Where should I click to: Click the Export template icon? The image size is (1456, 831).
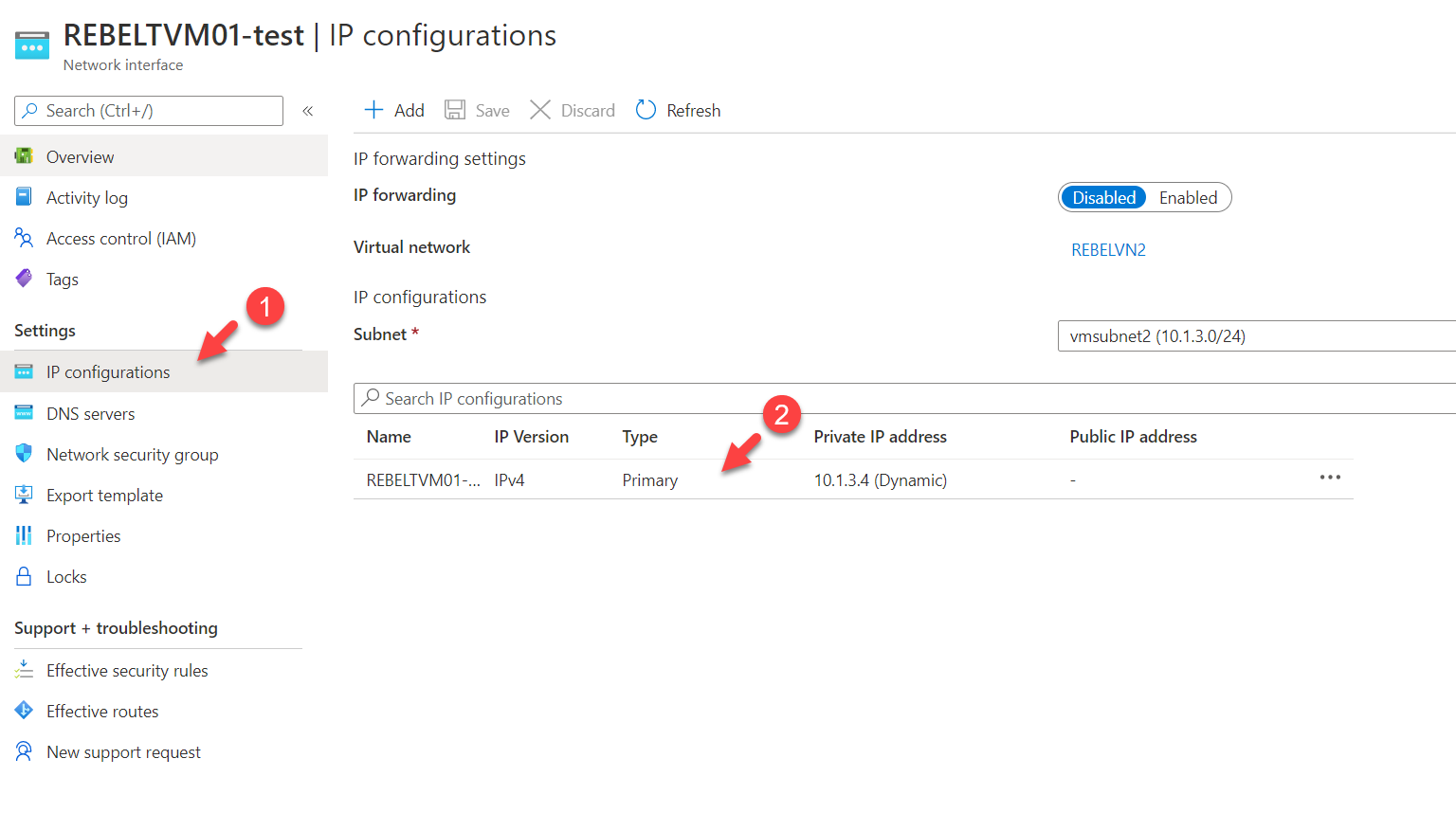point(24,495)
